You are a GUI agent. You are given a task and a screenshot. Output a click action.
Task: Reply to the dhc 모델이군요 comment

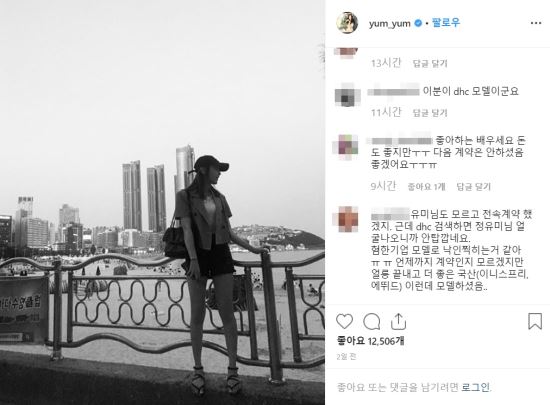430,113
